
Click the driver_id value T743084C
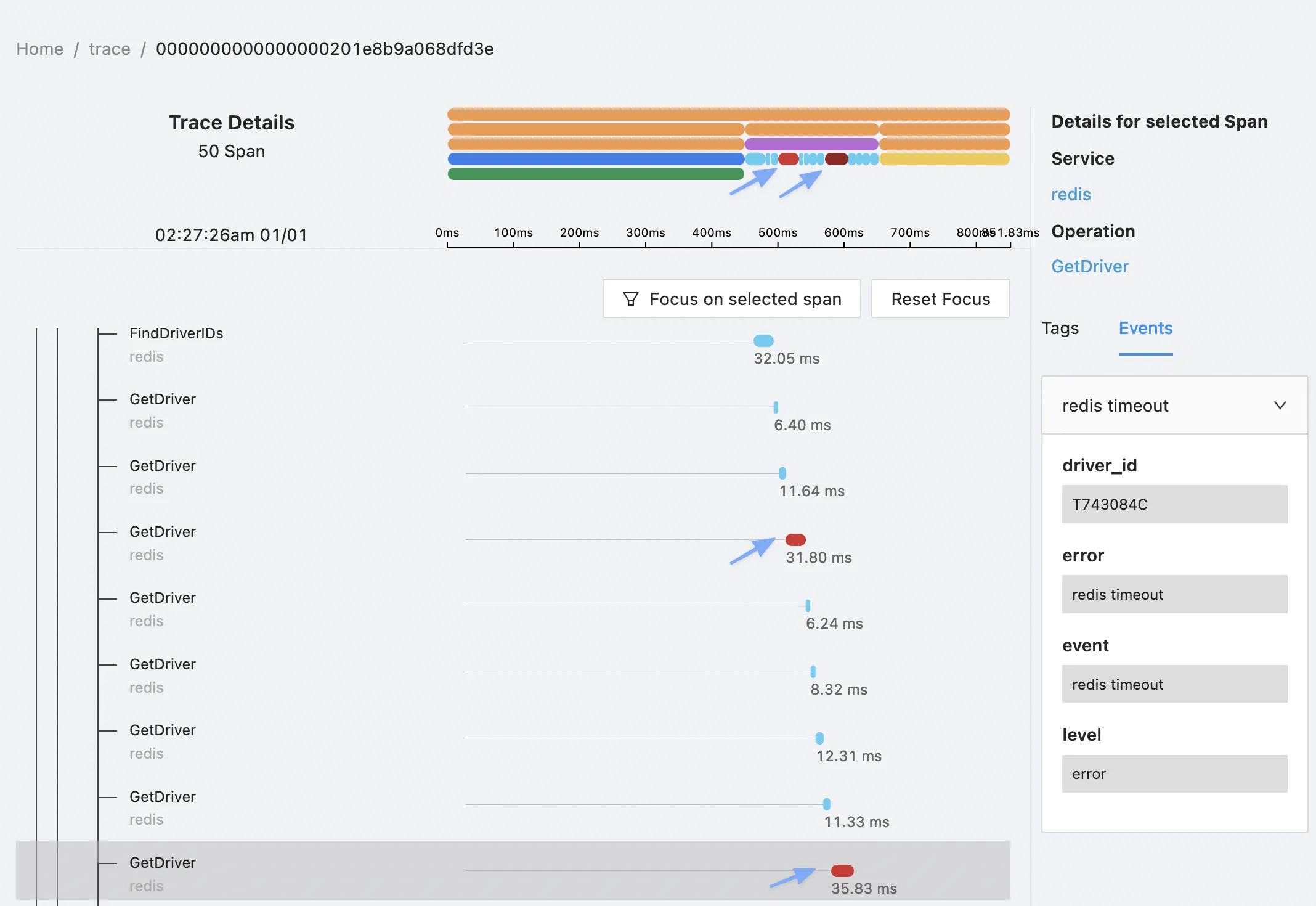[1174, 504]
